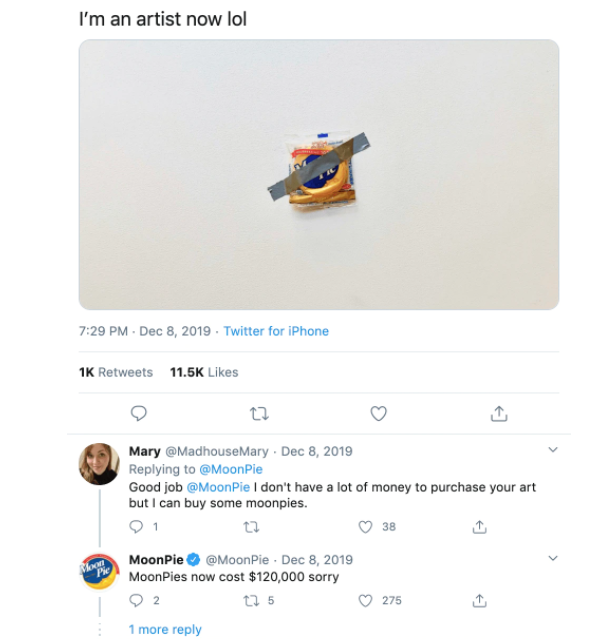Open the taped MoonPie photo
The image size is (605, 641).
pos(318,174)
